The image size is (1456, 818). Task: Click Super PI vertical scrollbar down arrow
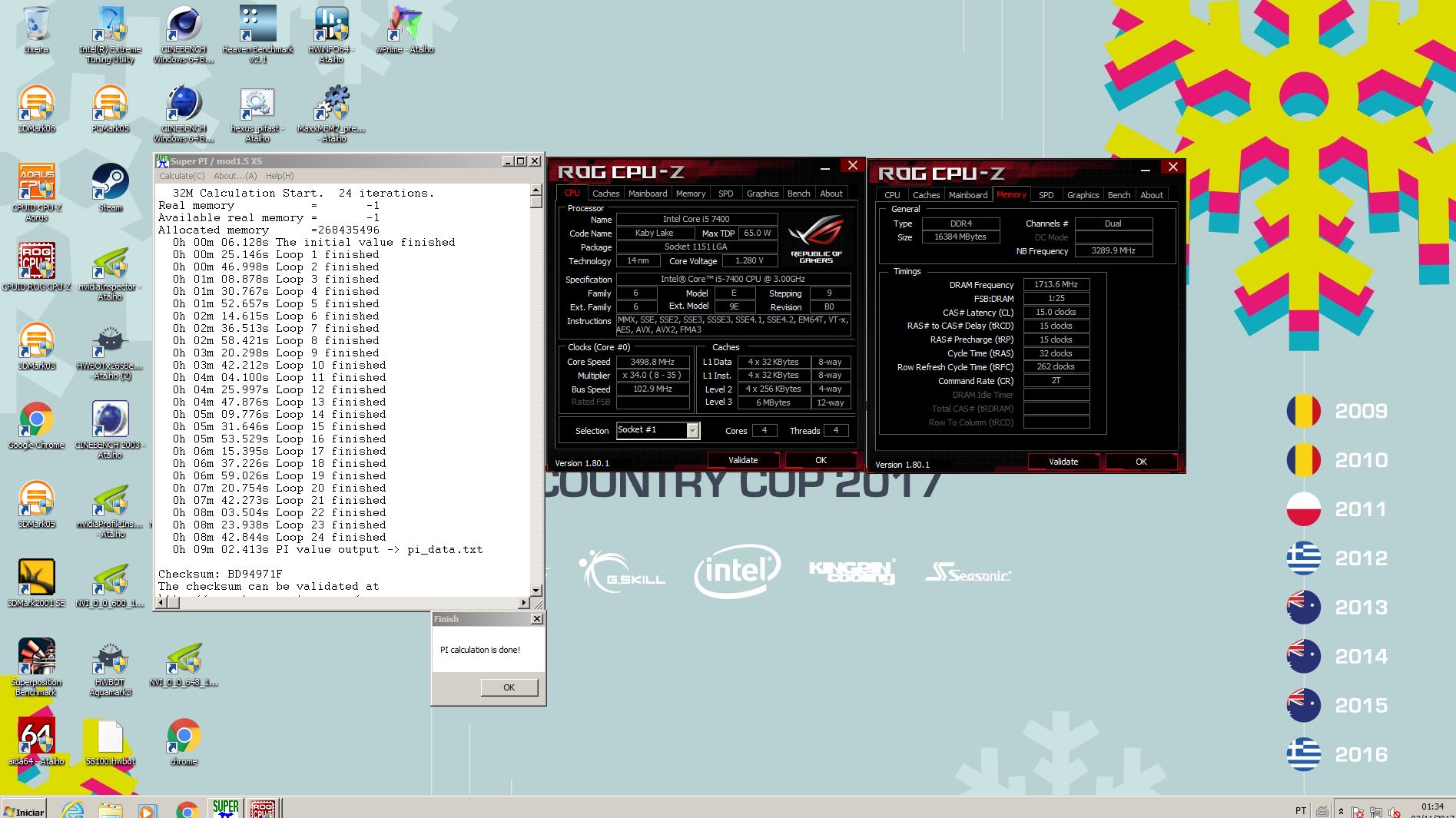(536, 591)
